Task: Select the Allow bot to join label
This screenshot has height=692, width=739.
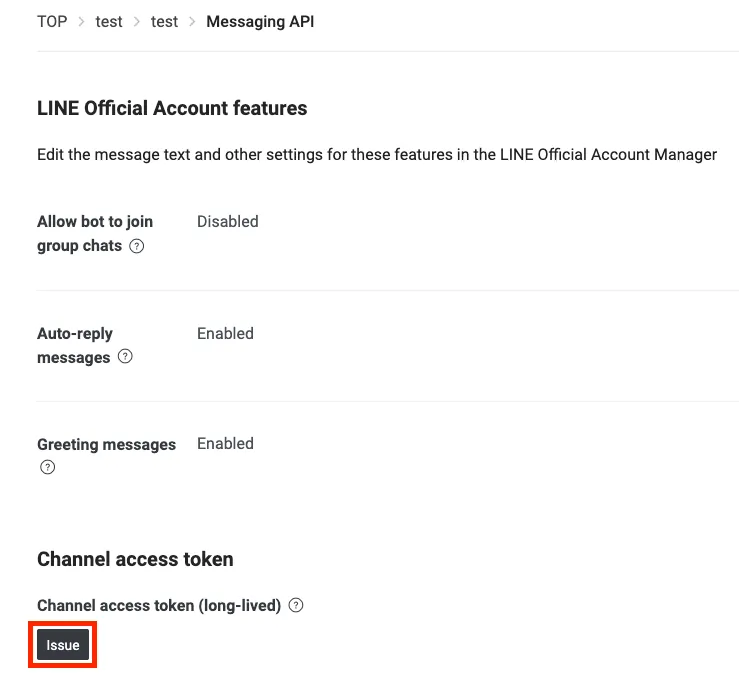Action: point(94,222)
